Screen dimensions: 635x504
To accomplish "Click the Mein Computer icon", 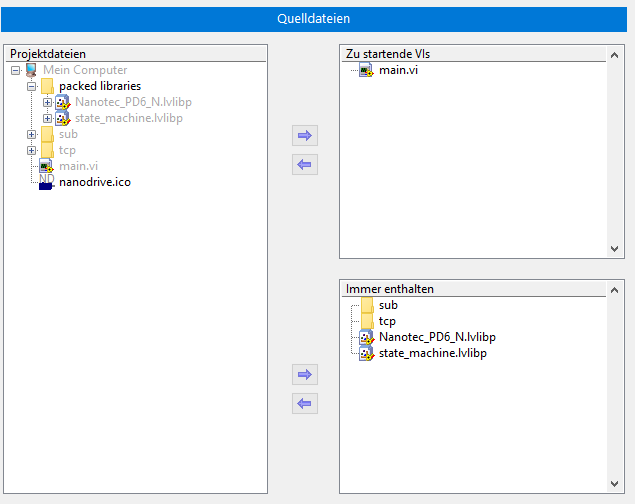I will click(31, 70).
